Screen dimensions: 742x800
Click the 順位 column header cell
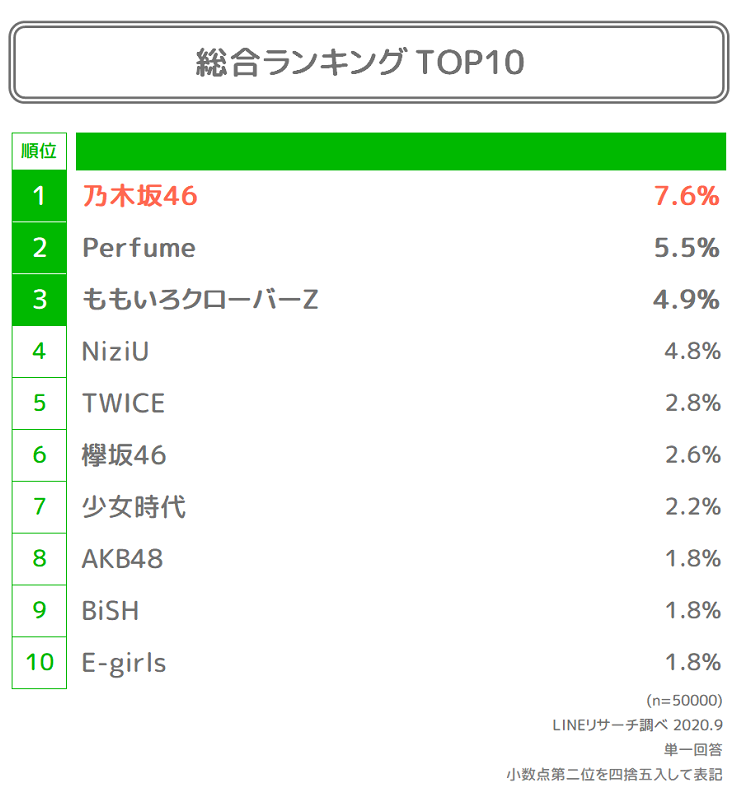39,151
